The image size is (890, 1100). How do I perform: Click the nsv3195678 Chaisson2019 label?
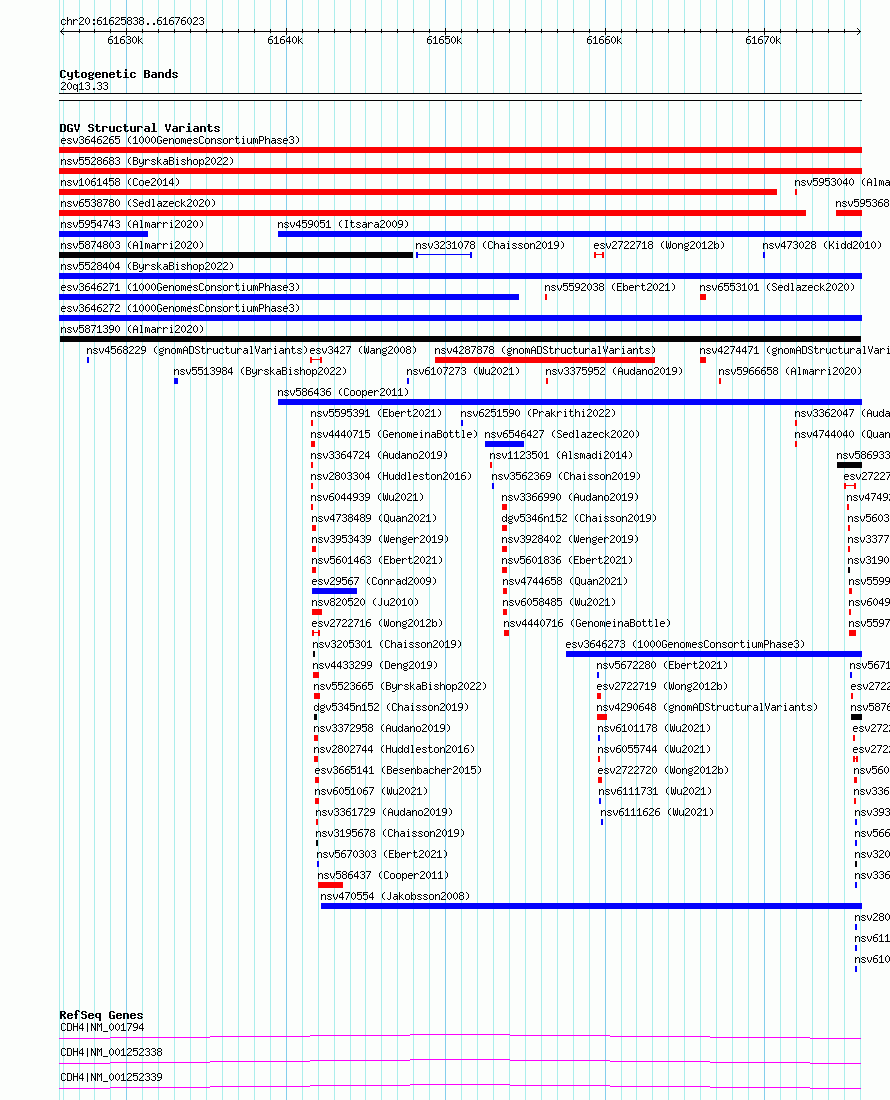click(391, 833)
